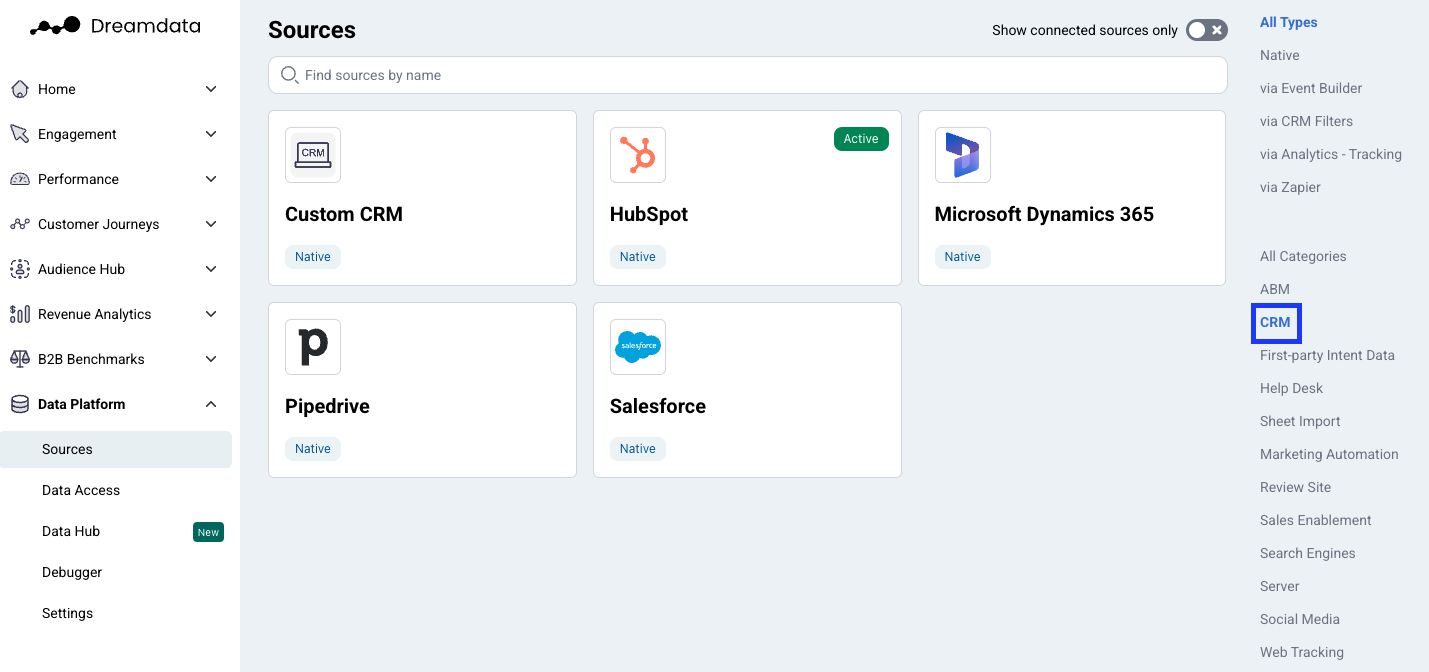Click the Pipedrive logo icon
Screen dimensions: 1429x672
point(313,347)
